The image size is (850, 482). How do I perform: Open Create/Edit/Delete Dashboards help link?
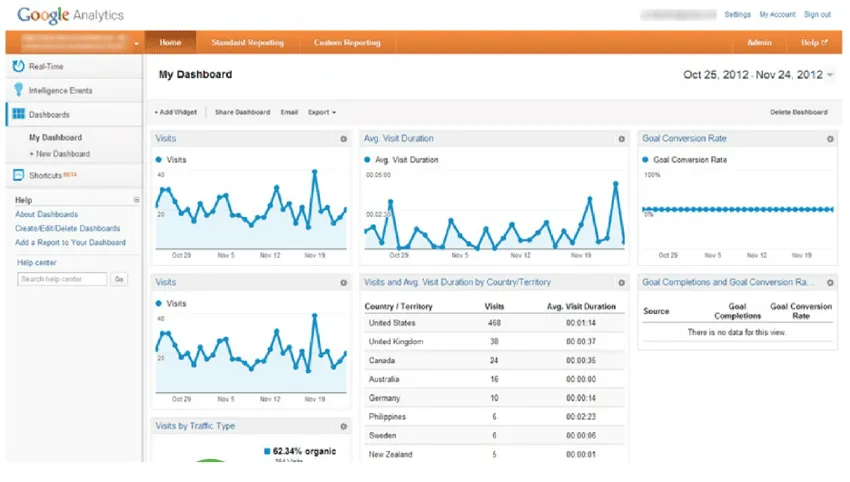68,229
